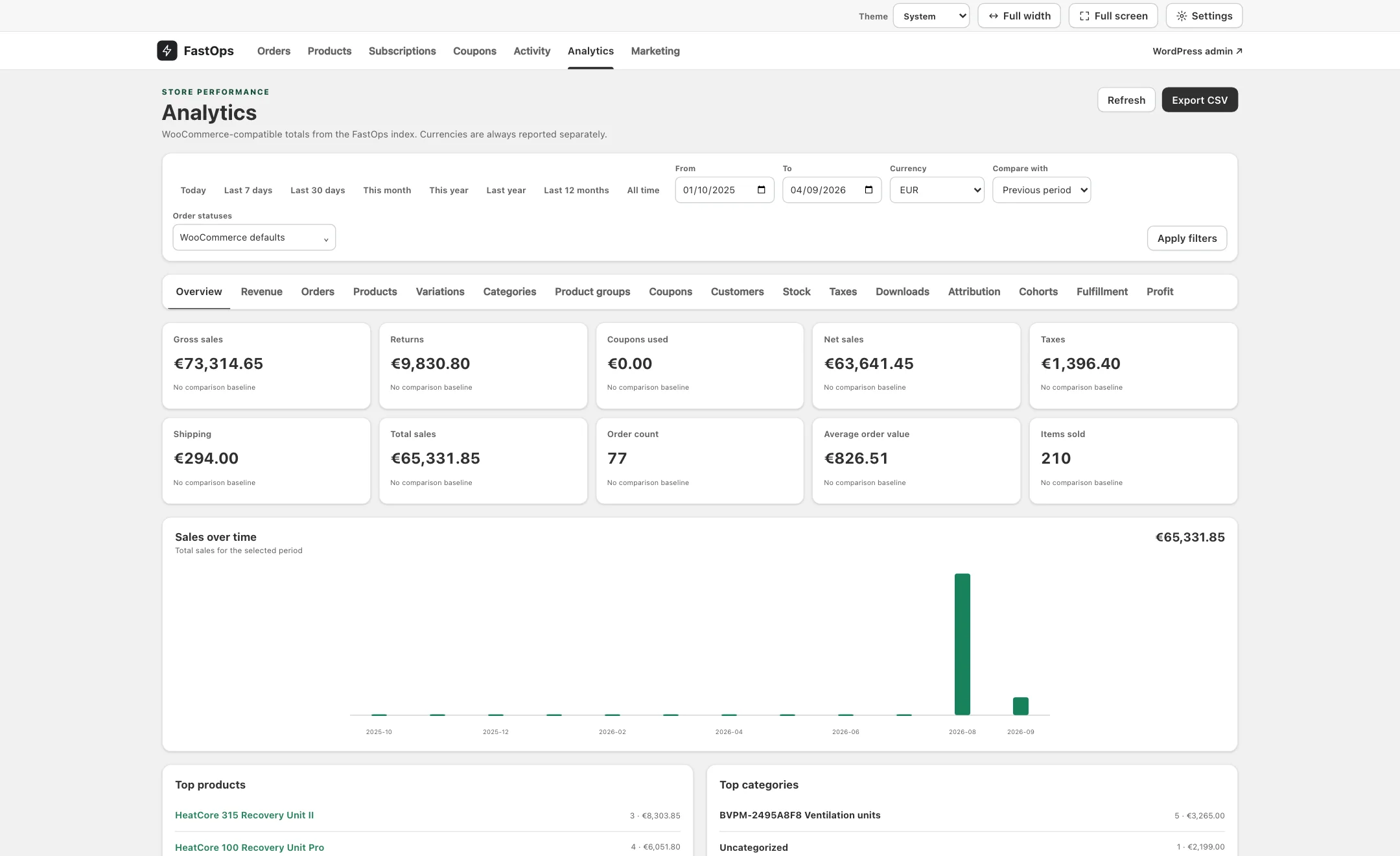This screenshot has height=856, width=1400.
Task: Open HeatCore 100 Recovery Unit Pro product
Action: (250, 848)
